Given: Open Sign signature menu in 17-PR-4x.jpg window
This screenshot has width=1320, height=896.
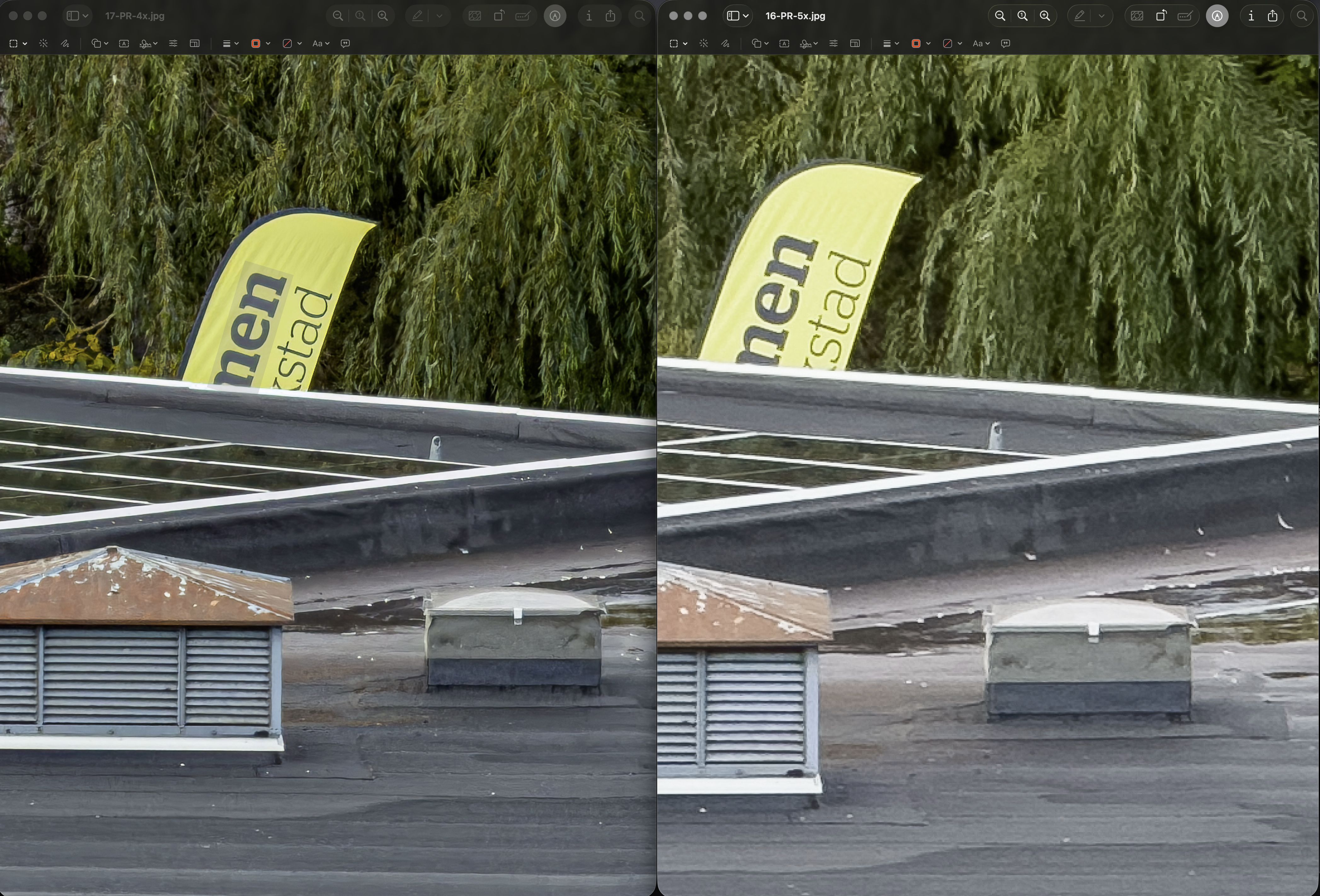Looking at the screenshot, I should point(148,43).
